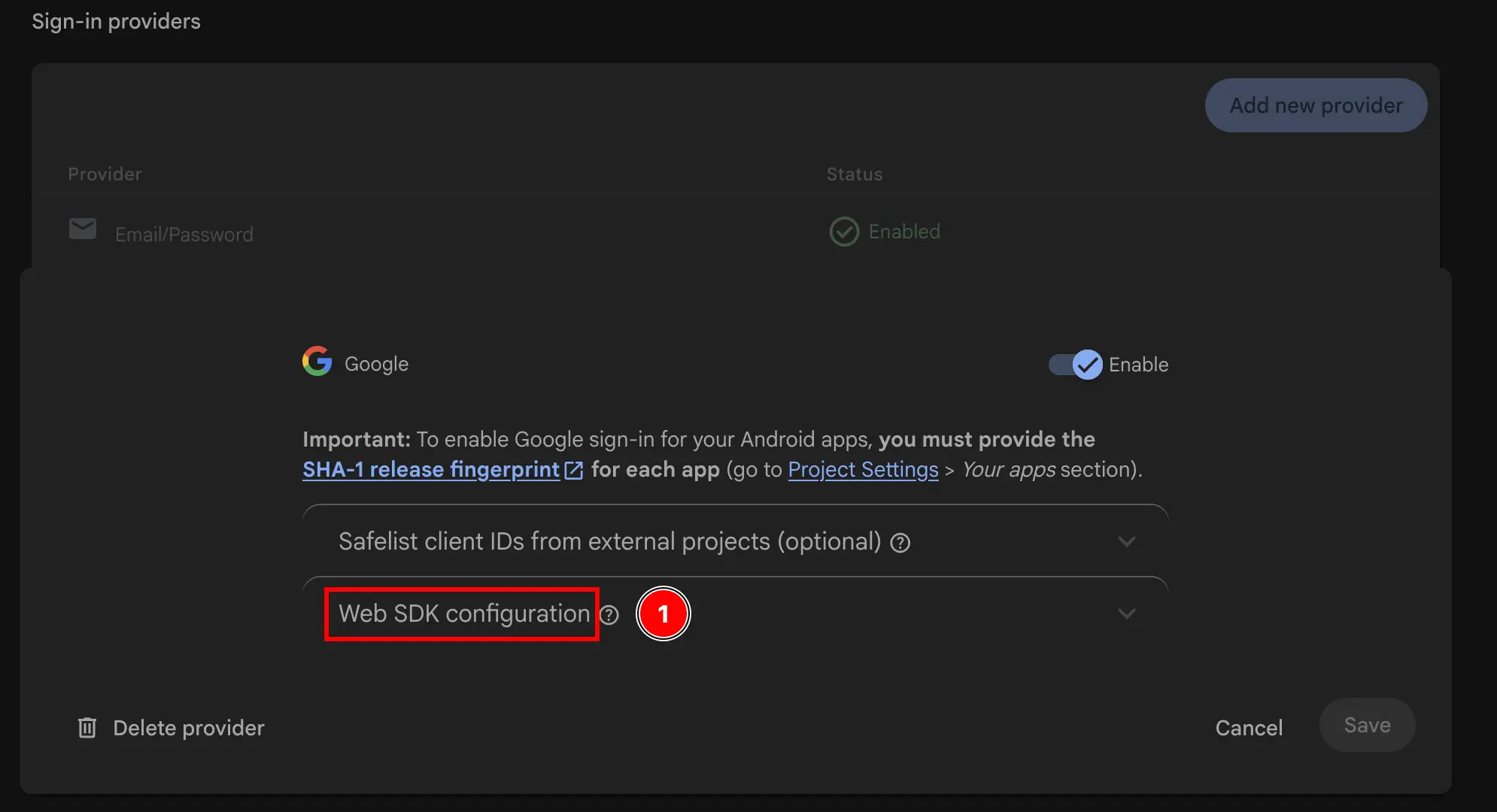
Task: Select the Email/Password provider row
Action: pos(184,234)
